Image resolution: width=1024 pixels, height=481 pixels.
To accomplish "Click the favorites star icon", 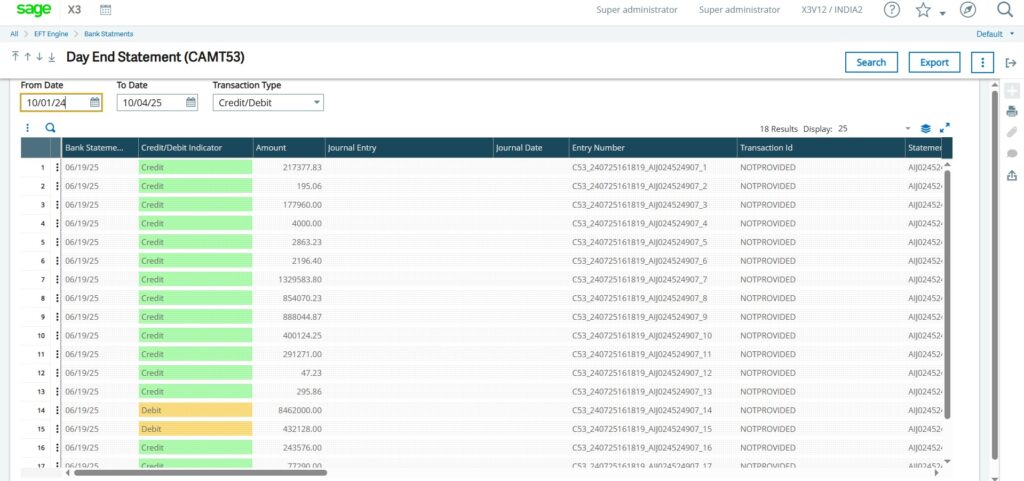I will (x=922, y=10).
